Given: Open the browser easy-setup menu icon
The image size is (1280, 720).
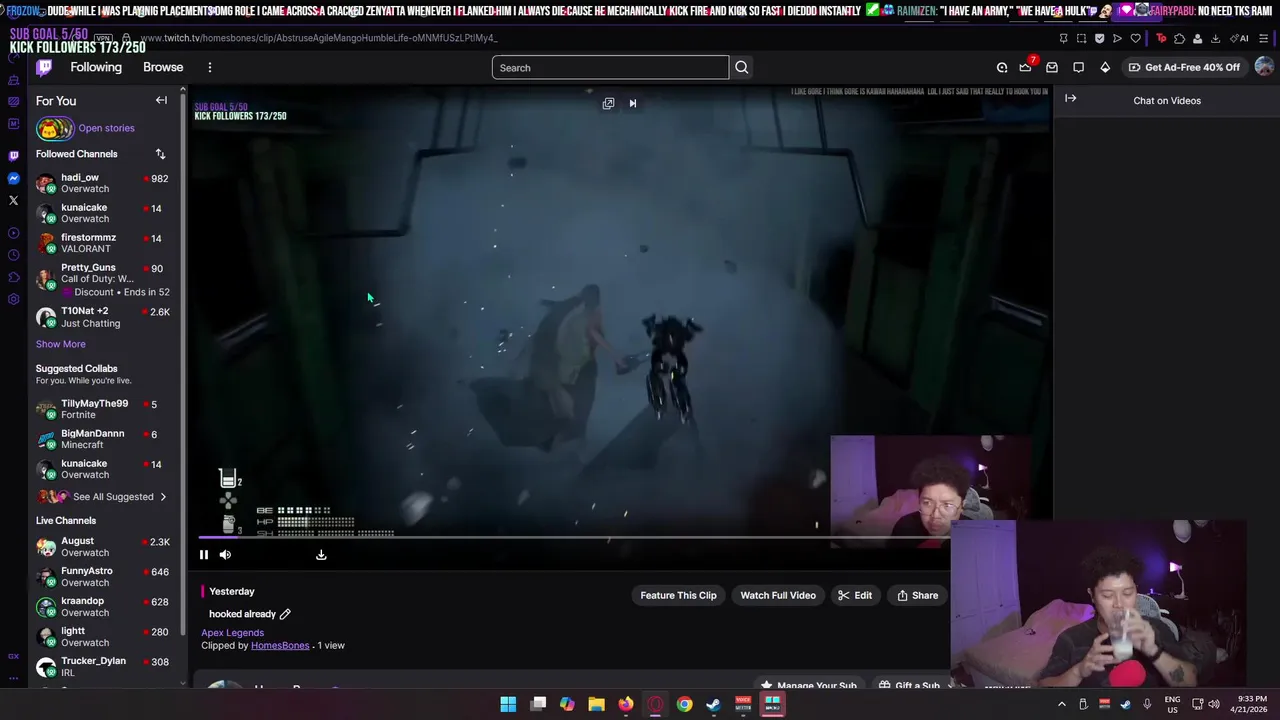Looking at the screenshot, I should pos(1264,38).
